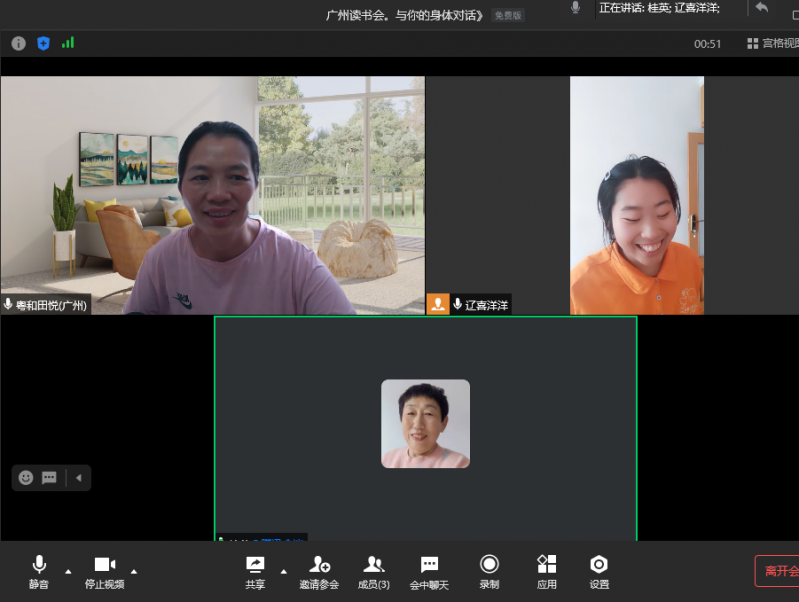The width and height of the screenshot is (799, 602).
Task: Collapse the floating reaction bar arrow
Action: coord(78,478)
